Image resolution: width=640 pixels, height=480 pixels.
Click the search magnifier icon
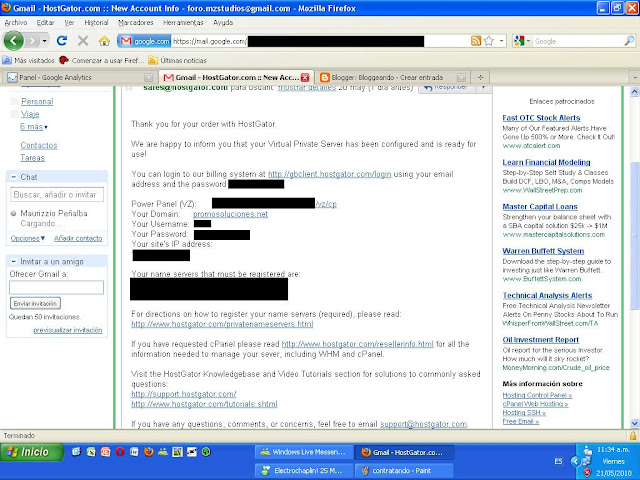[629, 41]
